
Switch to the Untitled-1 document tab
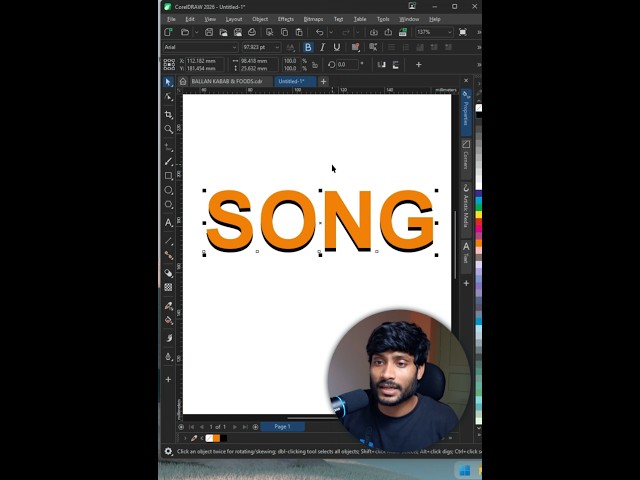(295, 81)
